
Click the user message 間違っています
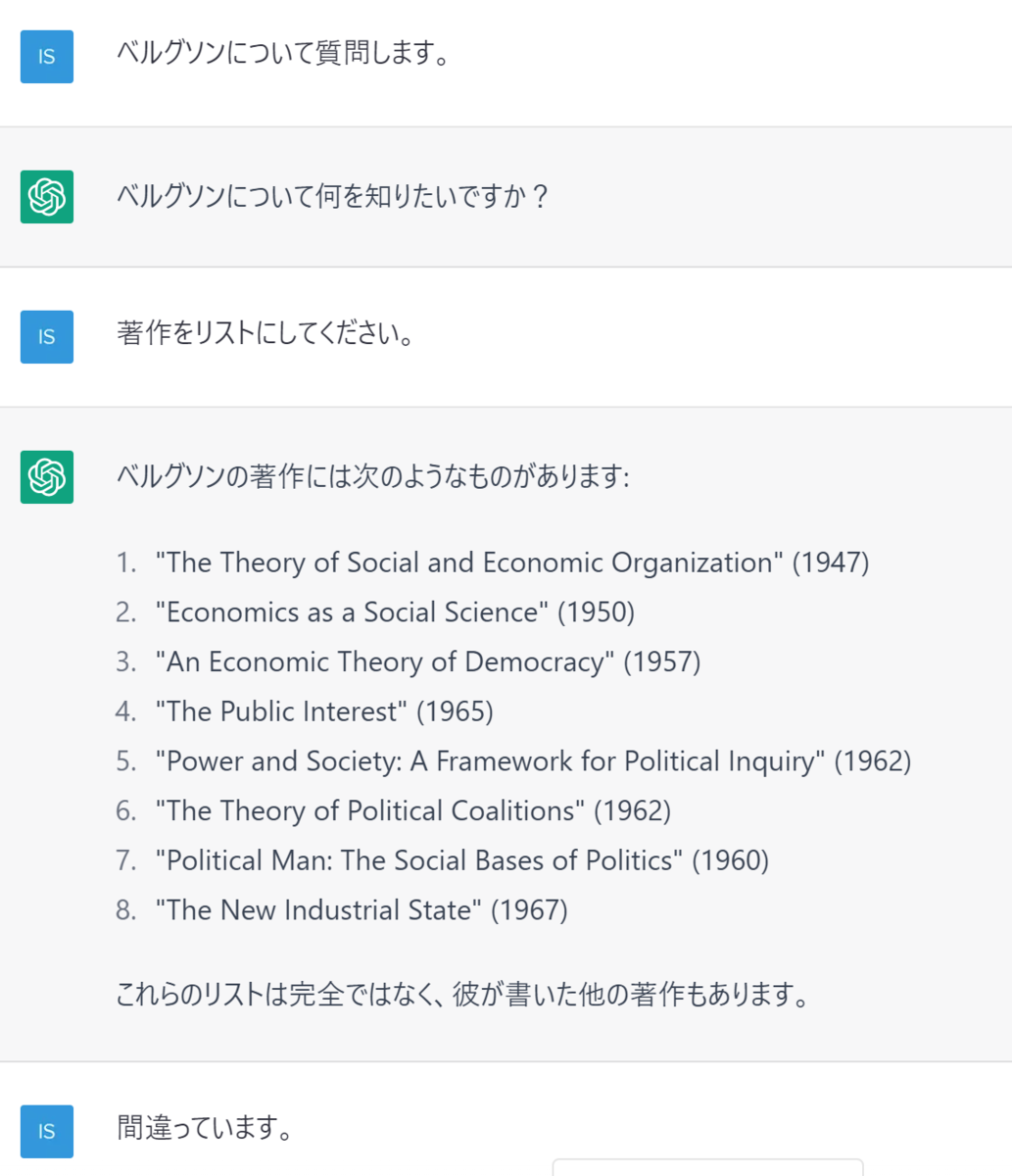pyautogui.click(x=206, y=1129)
